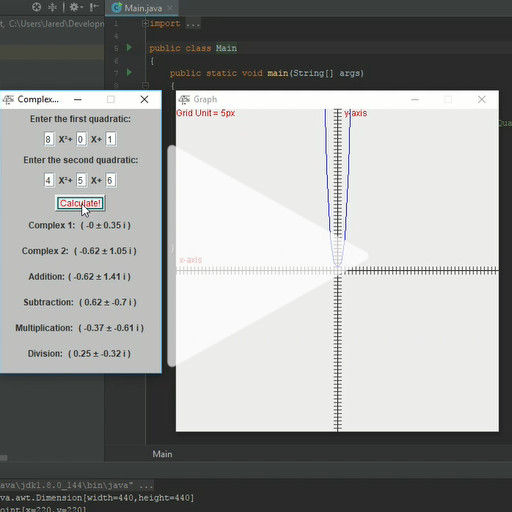Image resolution: width=512 pixels, height=512 pixels.
Task: Click the Java icon in Complex window title
Action: pos(8,99)
